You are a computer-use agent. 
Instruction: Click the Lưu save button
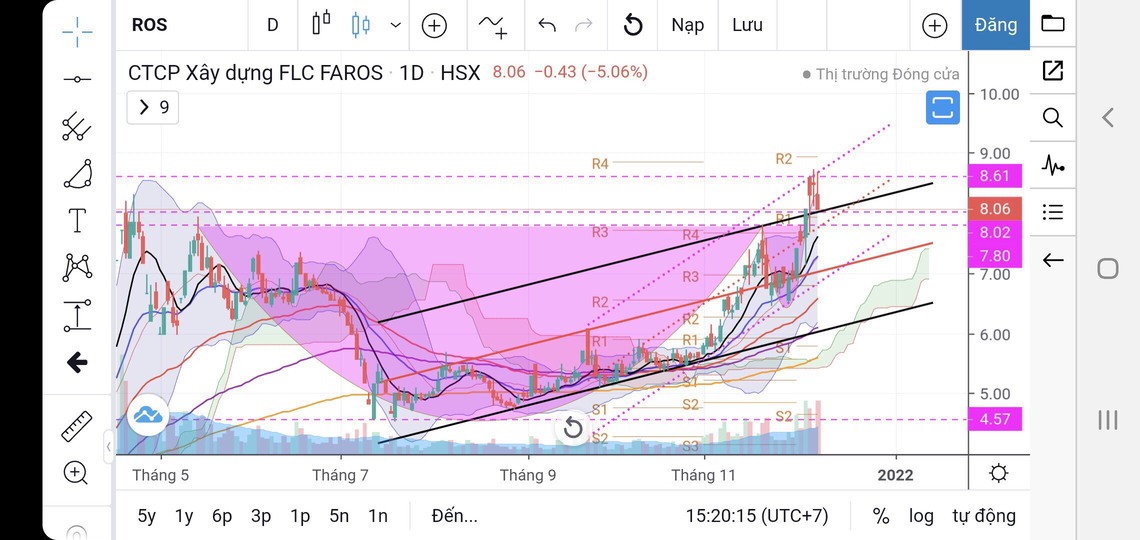pos(747,25)
